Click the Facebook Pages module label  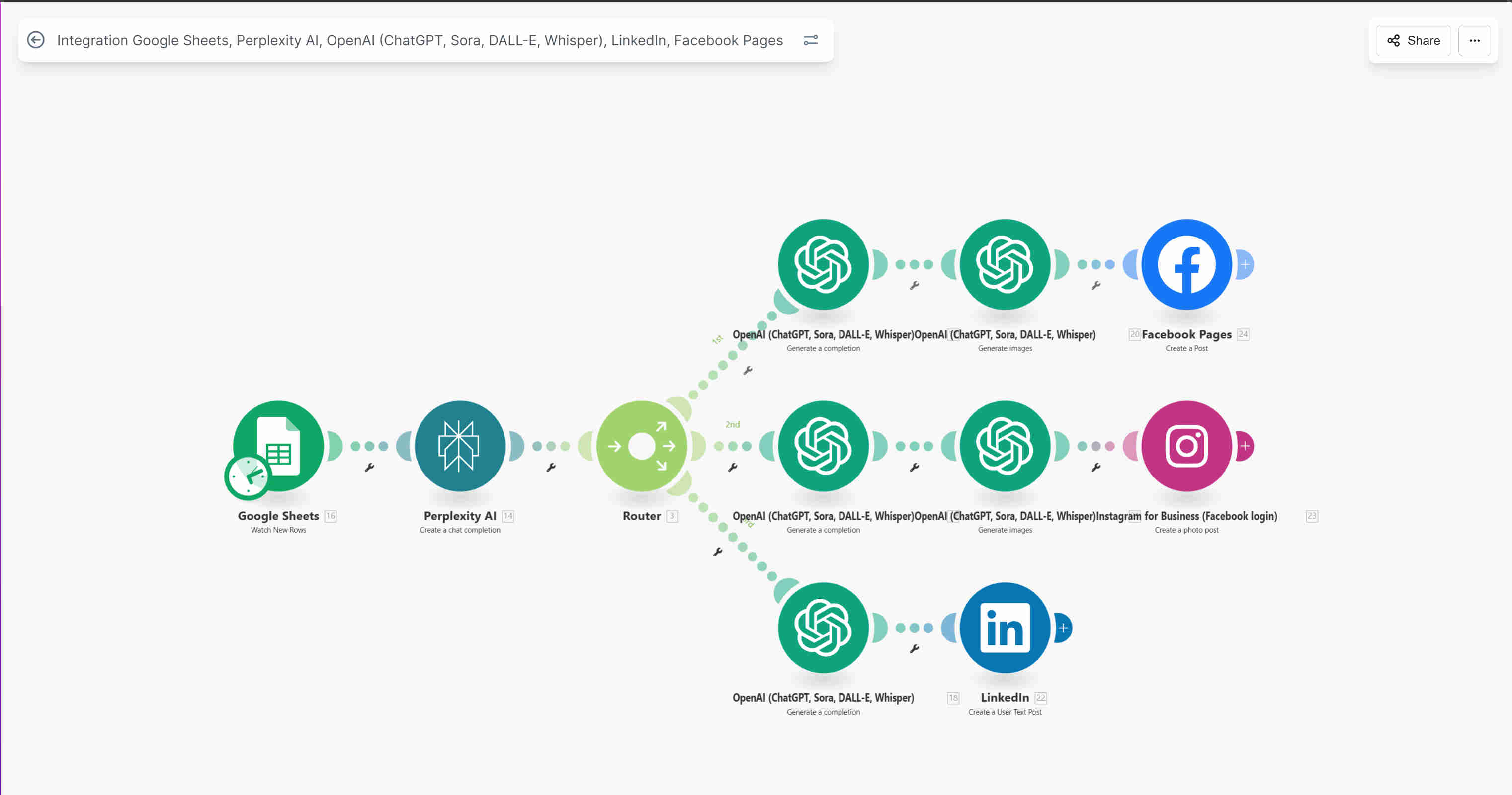pos(1187,334)
